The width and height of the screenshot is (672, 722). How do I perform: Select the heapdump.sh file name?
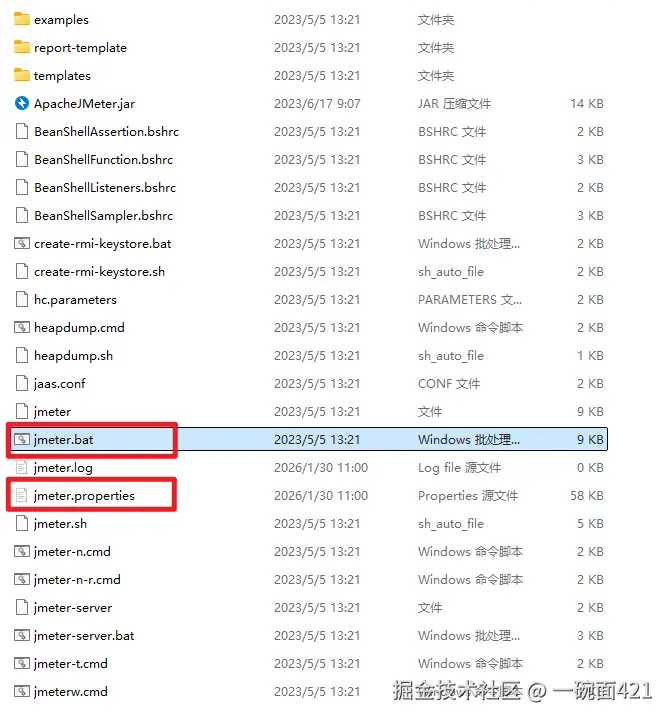click(x=73, y=356)
